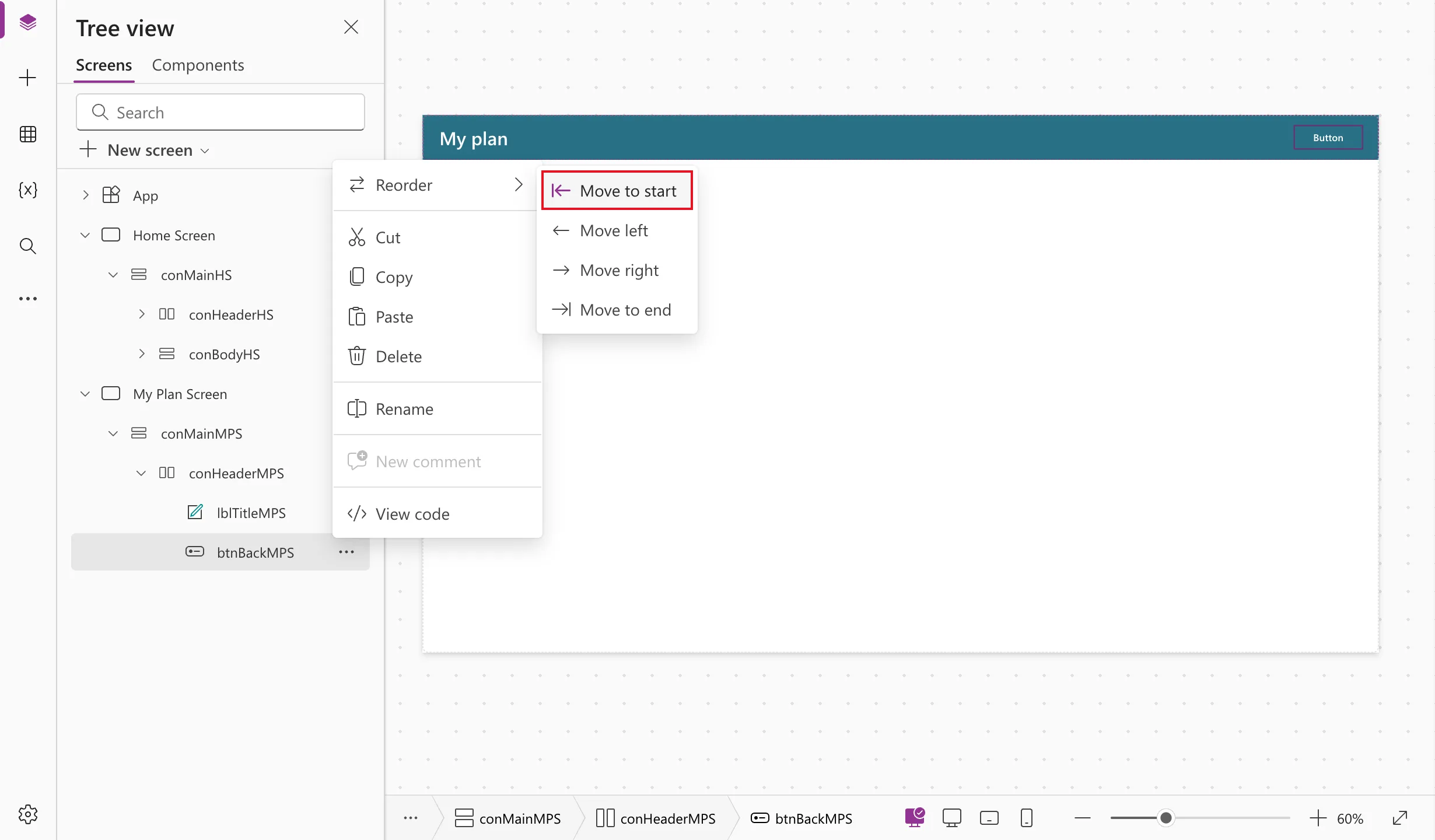Collapse the conMainHS container

point(113,274)
